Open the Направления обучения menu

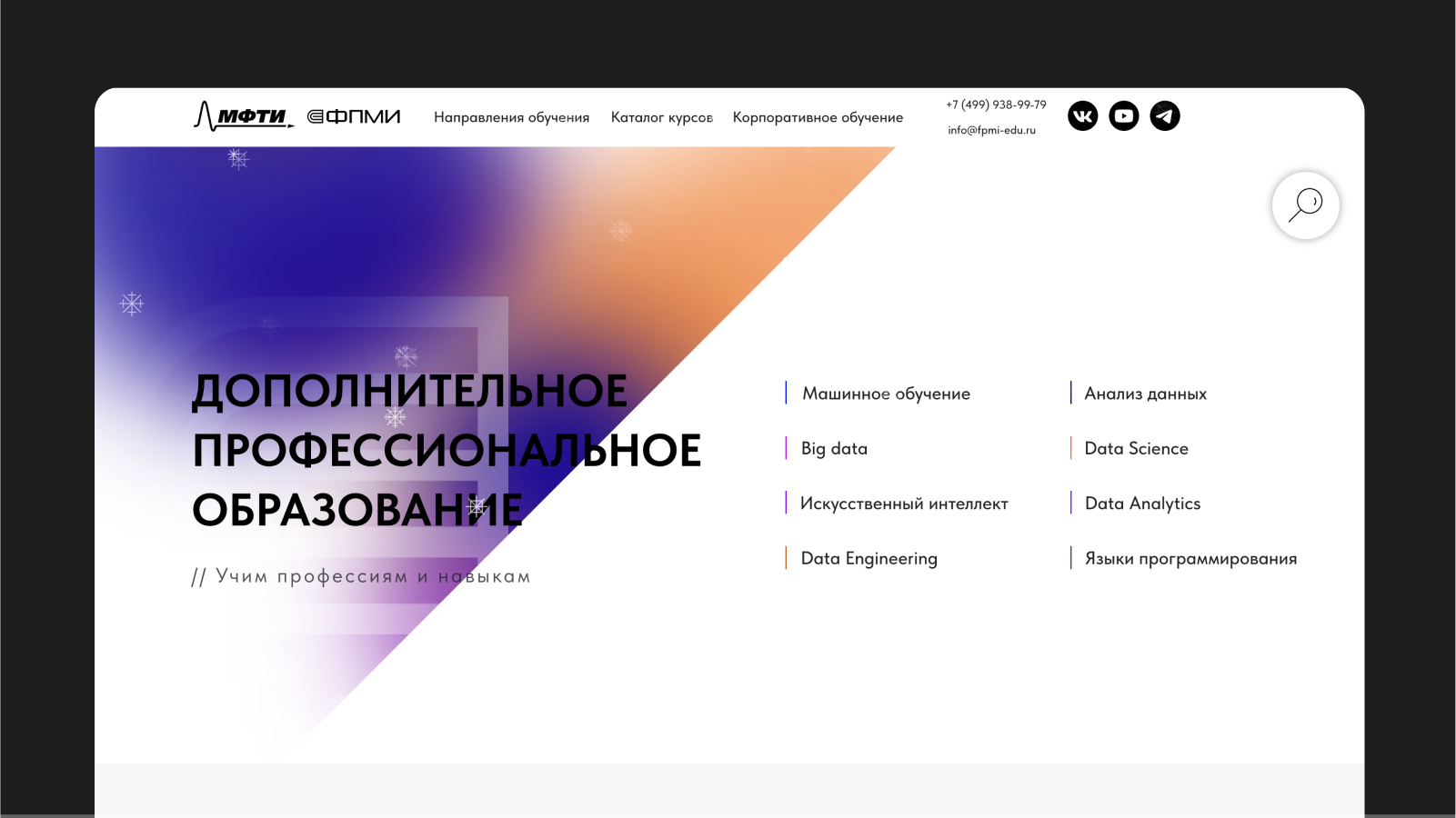(x=511, y=117)
